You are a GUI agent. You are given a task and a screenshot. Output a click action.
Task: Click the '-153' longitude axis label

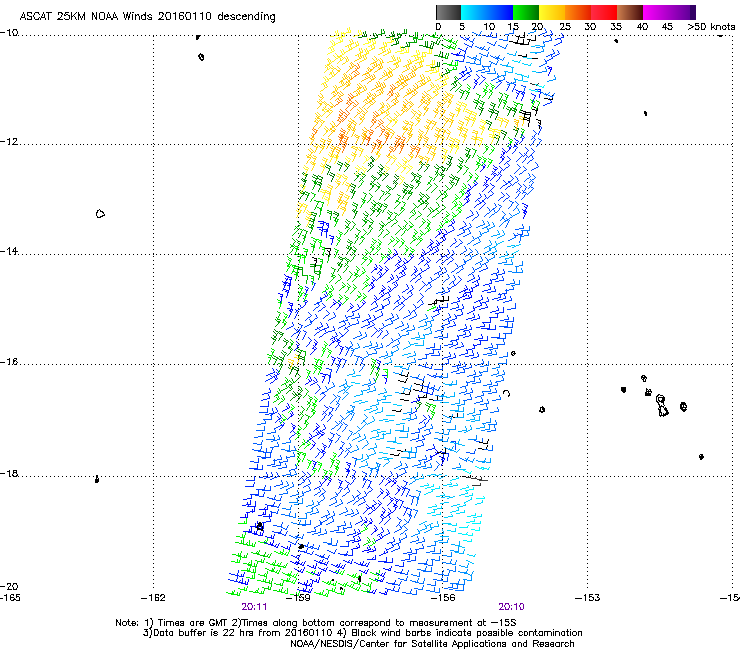[x=588, y=598]
